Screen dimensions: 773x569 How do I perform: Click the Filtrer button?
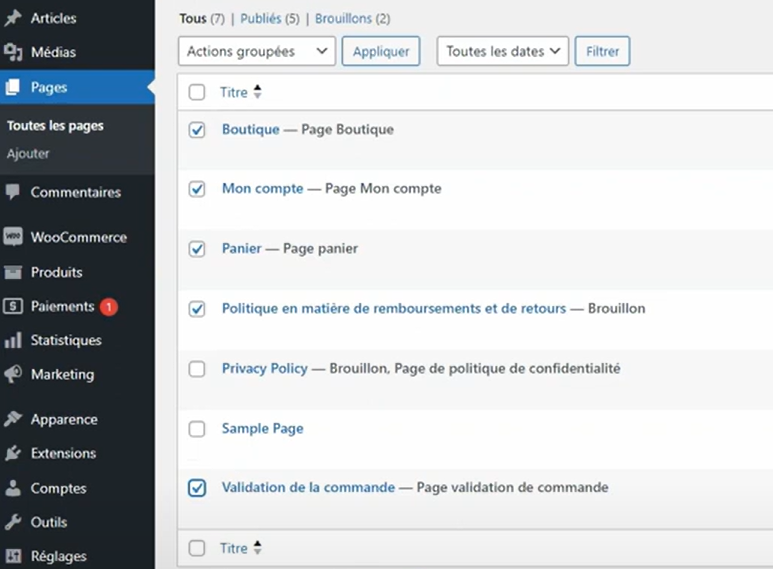[602, 51]
